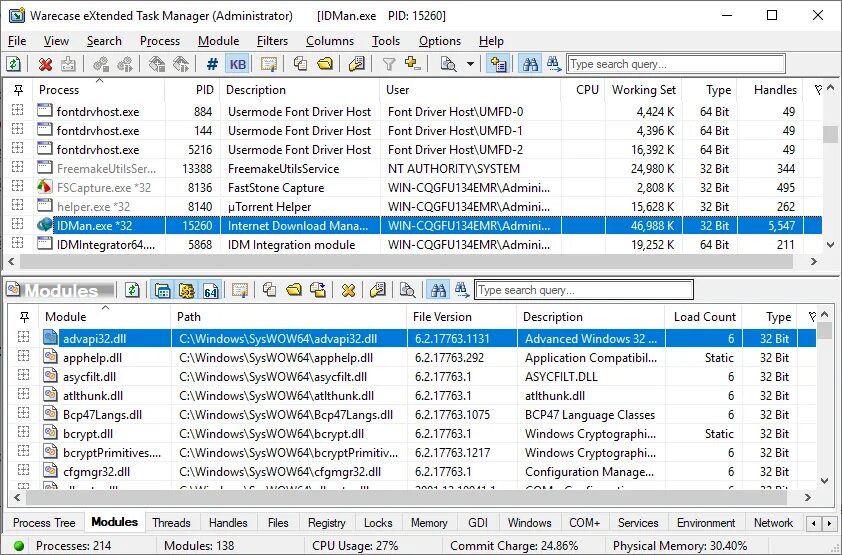
Task: Click the funnel filter icon
Action: pyautogui.click(x=389, y=64)
